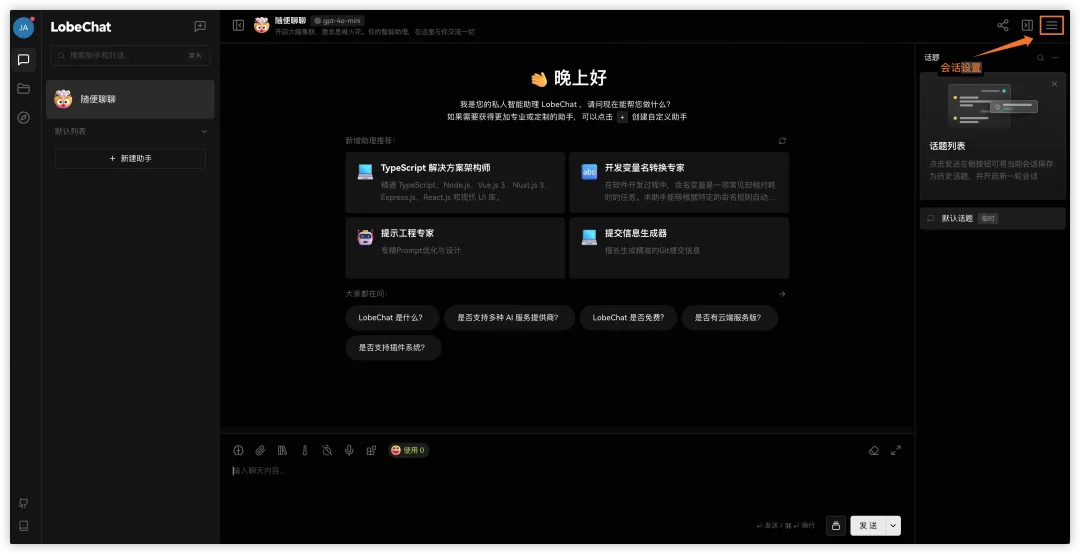Click the paperclip file upload icon
1080x554 pixels.
pos(260,450)
